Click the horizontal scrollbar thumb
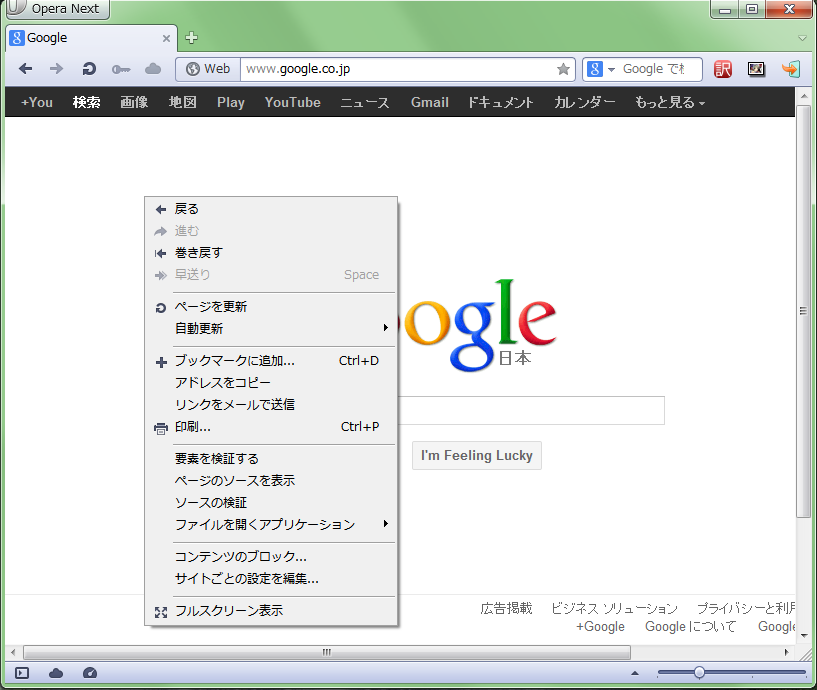 click(x=327, y=652)
